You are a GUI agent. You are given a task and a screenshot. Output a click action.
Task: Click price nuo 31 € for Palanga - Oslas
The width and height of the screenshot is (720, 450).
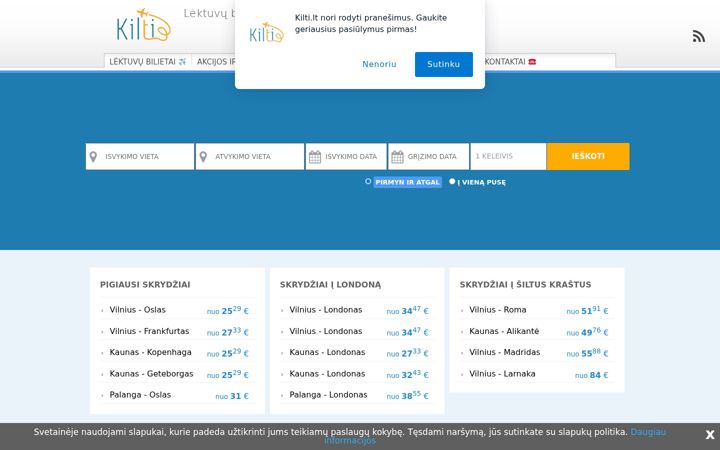click(x=232, y=396)
